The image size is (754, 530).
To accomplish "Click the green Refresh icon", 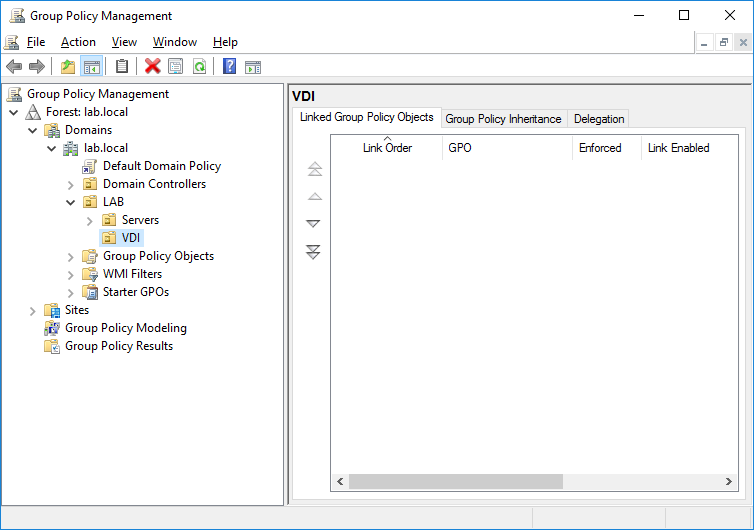I will (x=200, y=67).
